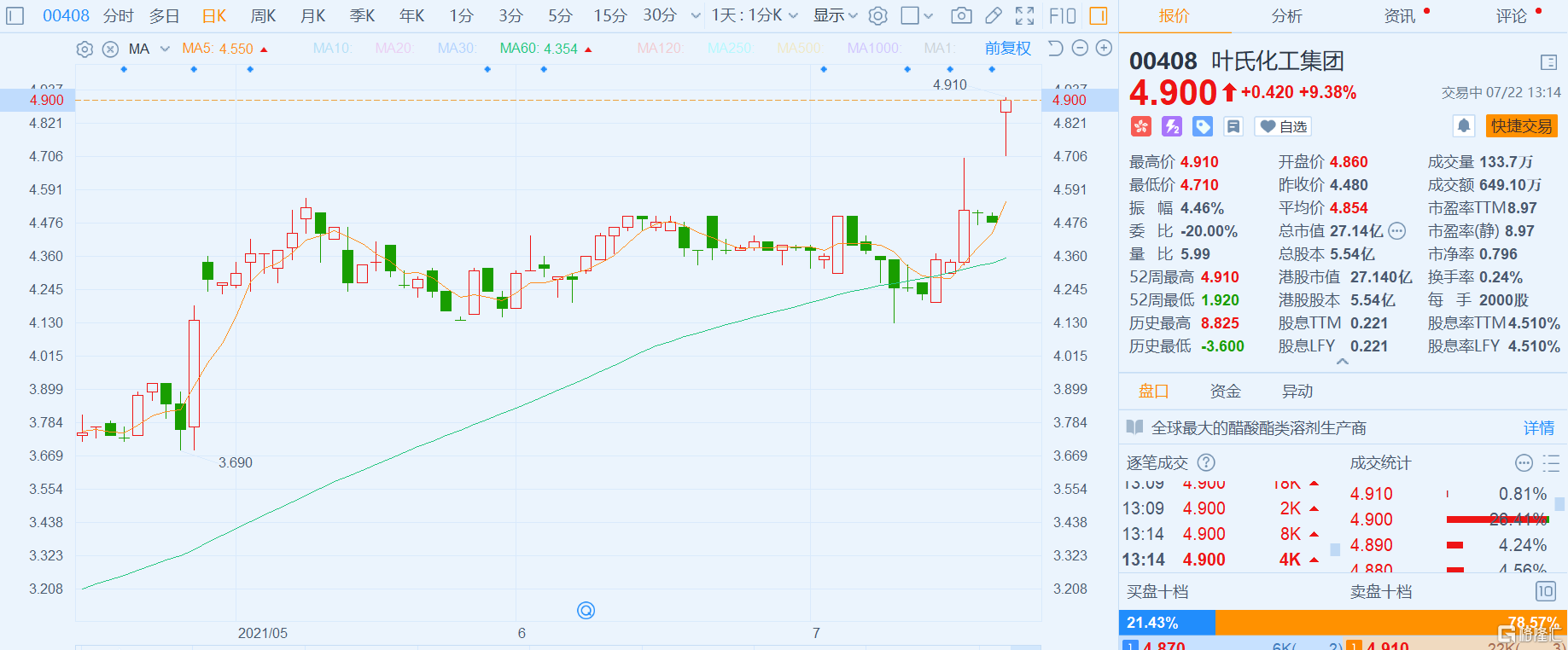This screenshot has height=650, width=1568.
Task: Open MA indicator settings gear
Action: [x=85, y=49]
